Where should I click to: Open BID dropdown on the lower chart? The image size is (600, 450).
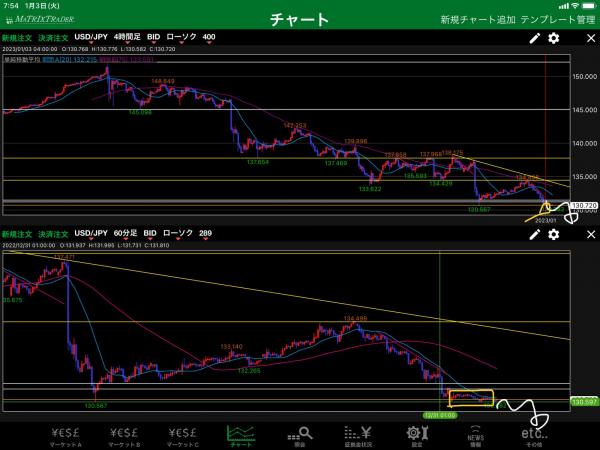tap(150, 234)
